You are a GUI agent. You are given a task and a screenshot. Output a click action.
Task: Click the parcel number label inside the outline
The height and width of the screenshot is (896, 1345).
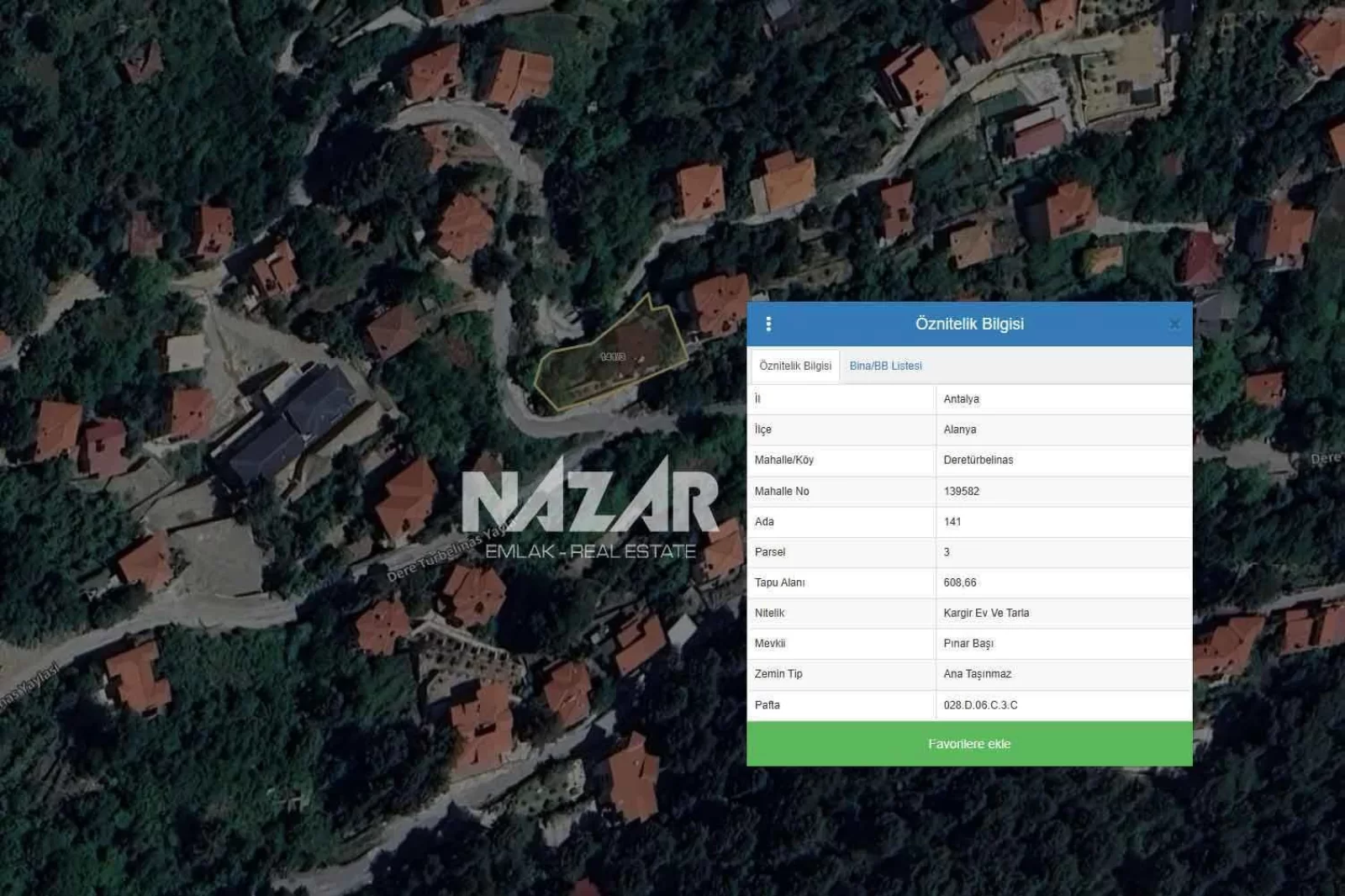613,356
